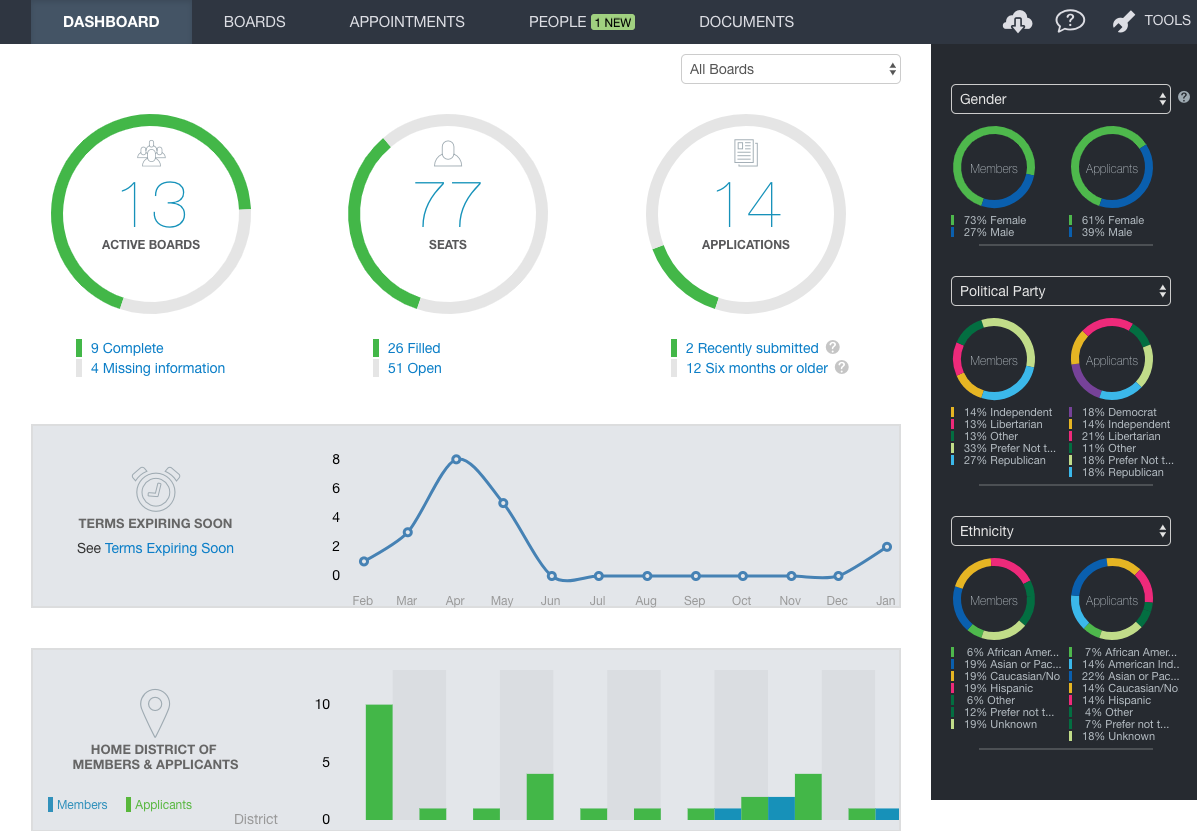Open the 4 Missing information link

[158, 368]
